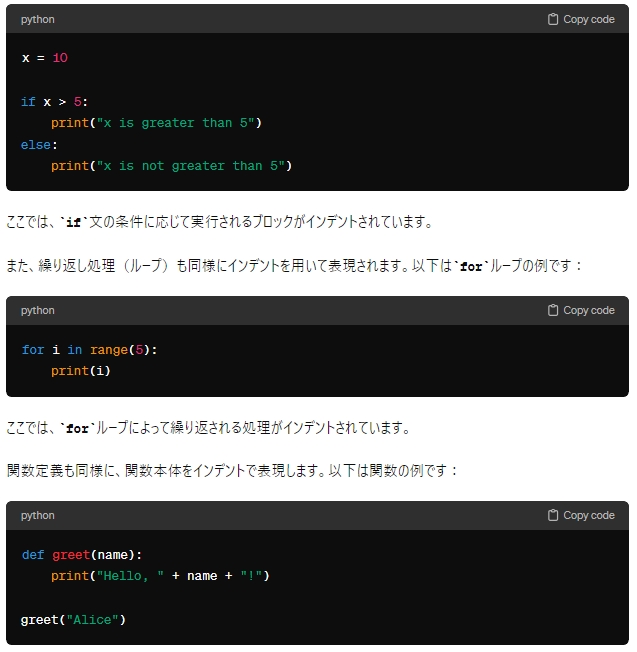
Task: Click the print(i) statement
Action: [81, 371]
